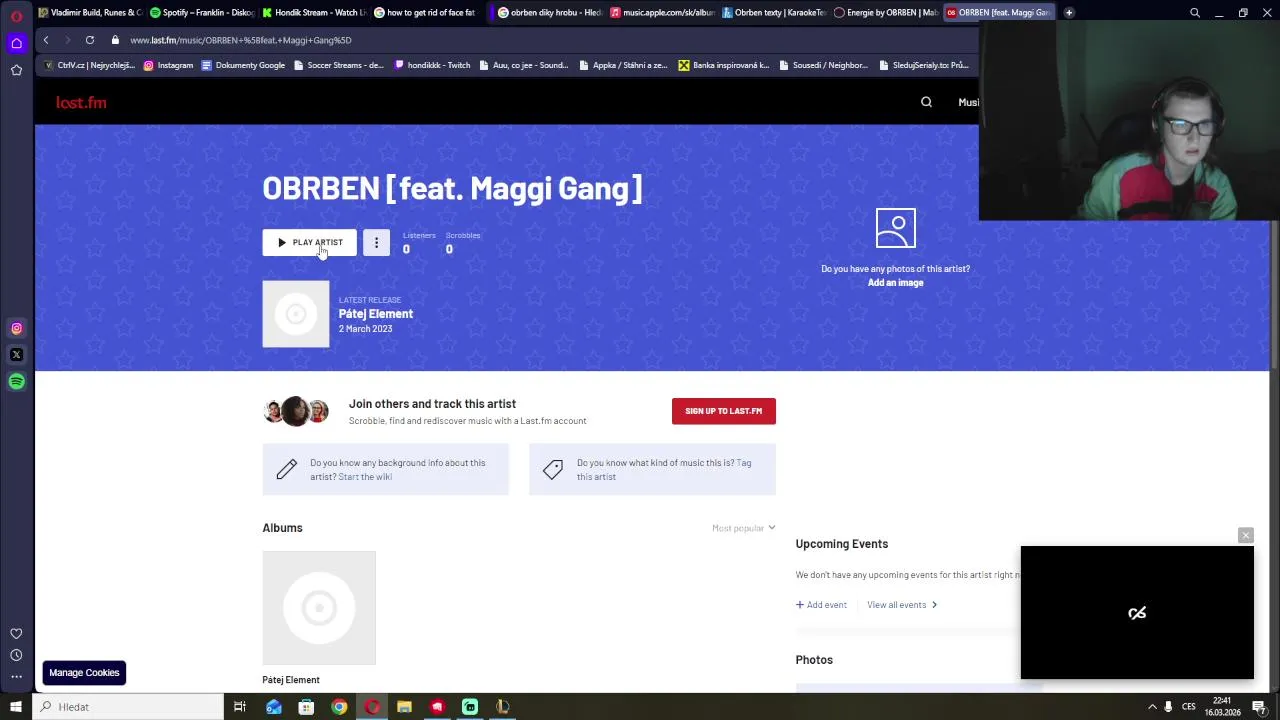The width and height of the screenshot is (1280, 720).
Task: Click the Manage Cookies button
Action: click(x=84, y=673)
